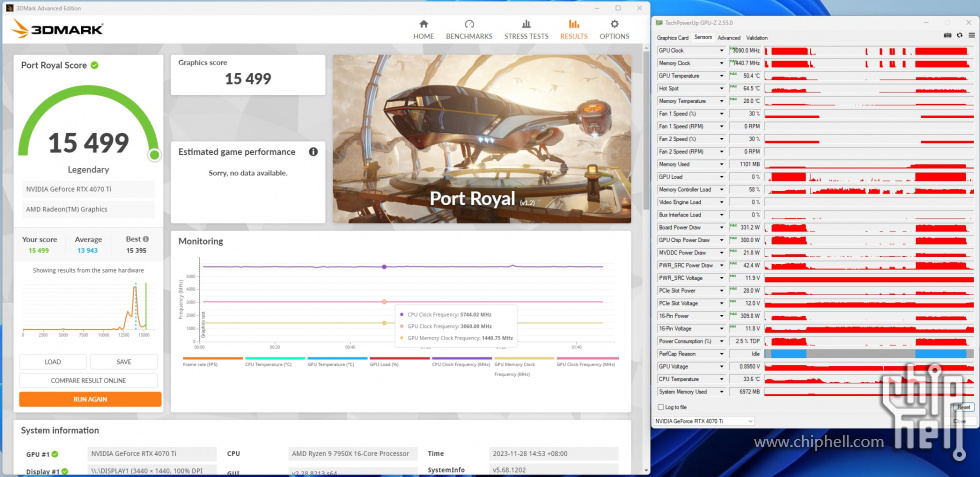980x477 pixels.
Task: Click 3DMark results page vertical scrollbar
Action: pos(647,129)
